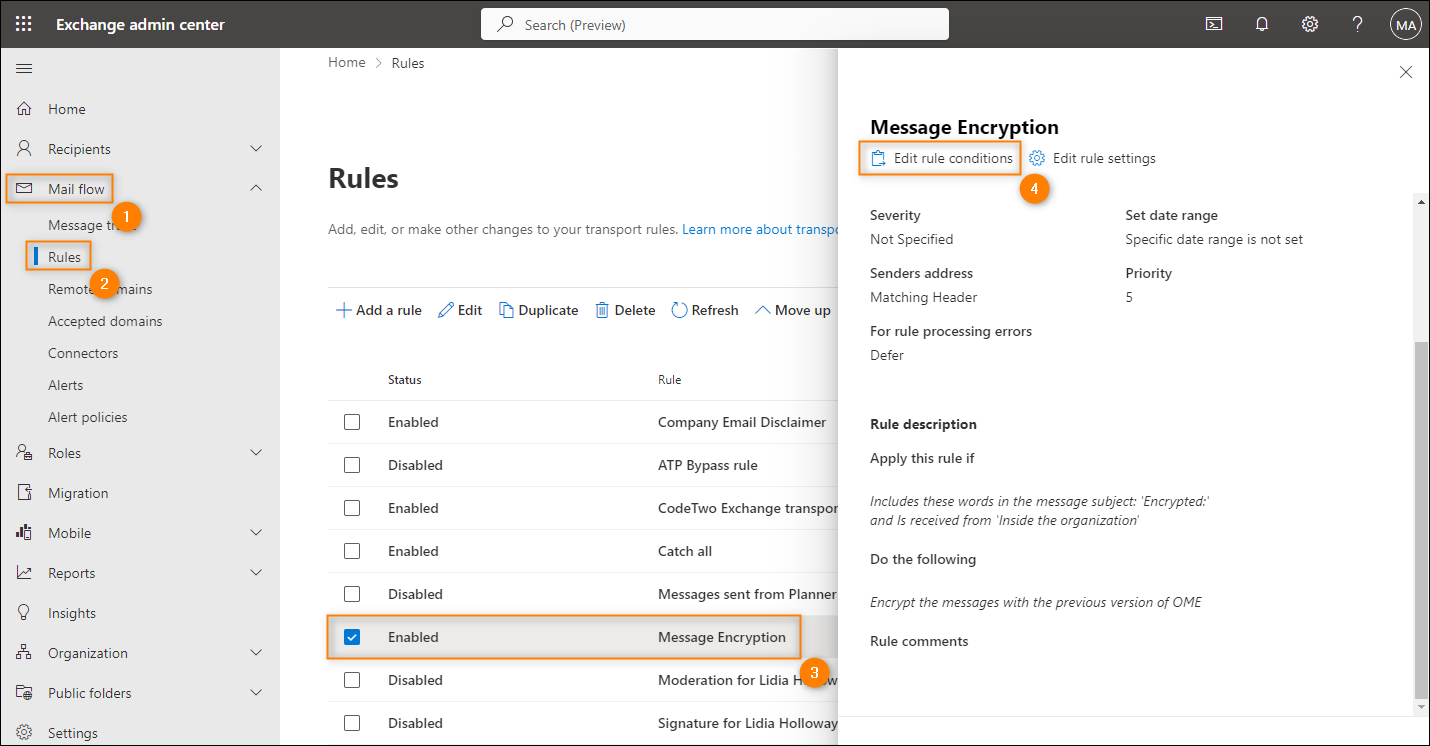Expand the Recipients section
Image resolution: width=1430 pixels, height=746 pixels.
[255, 148]
